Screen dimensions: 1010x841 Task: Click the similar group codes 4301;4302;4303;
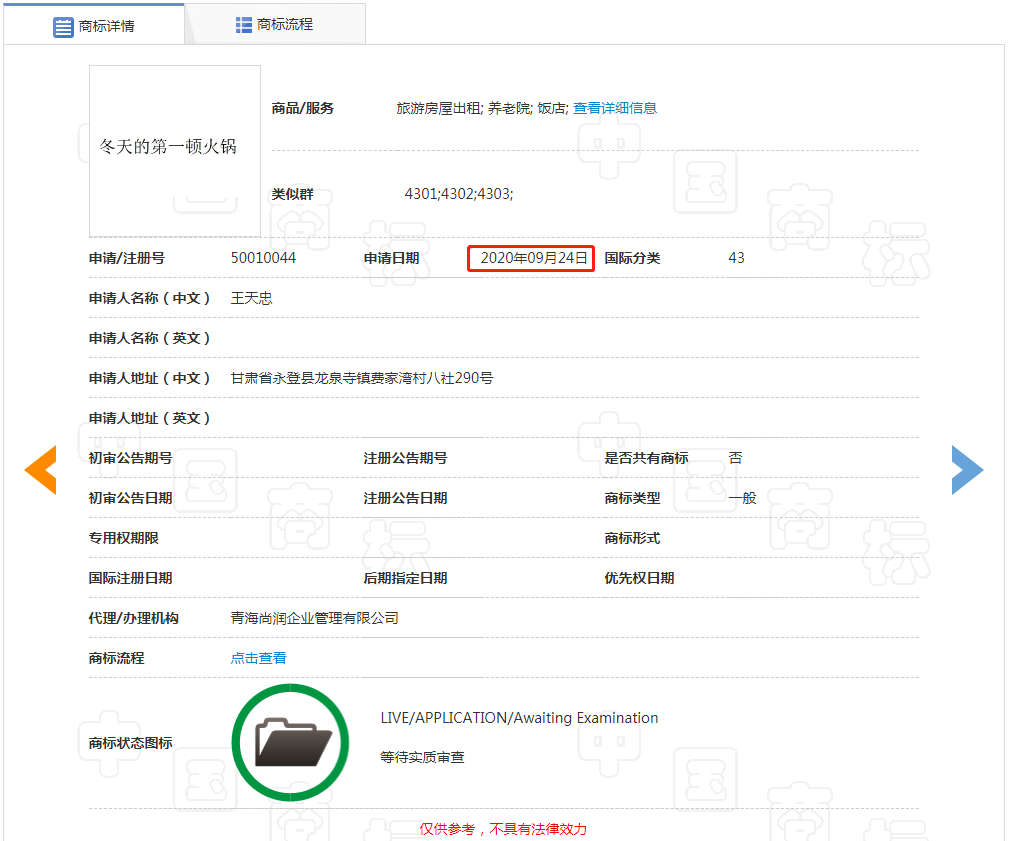pyautogui.click(x=458, y=194)
